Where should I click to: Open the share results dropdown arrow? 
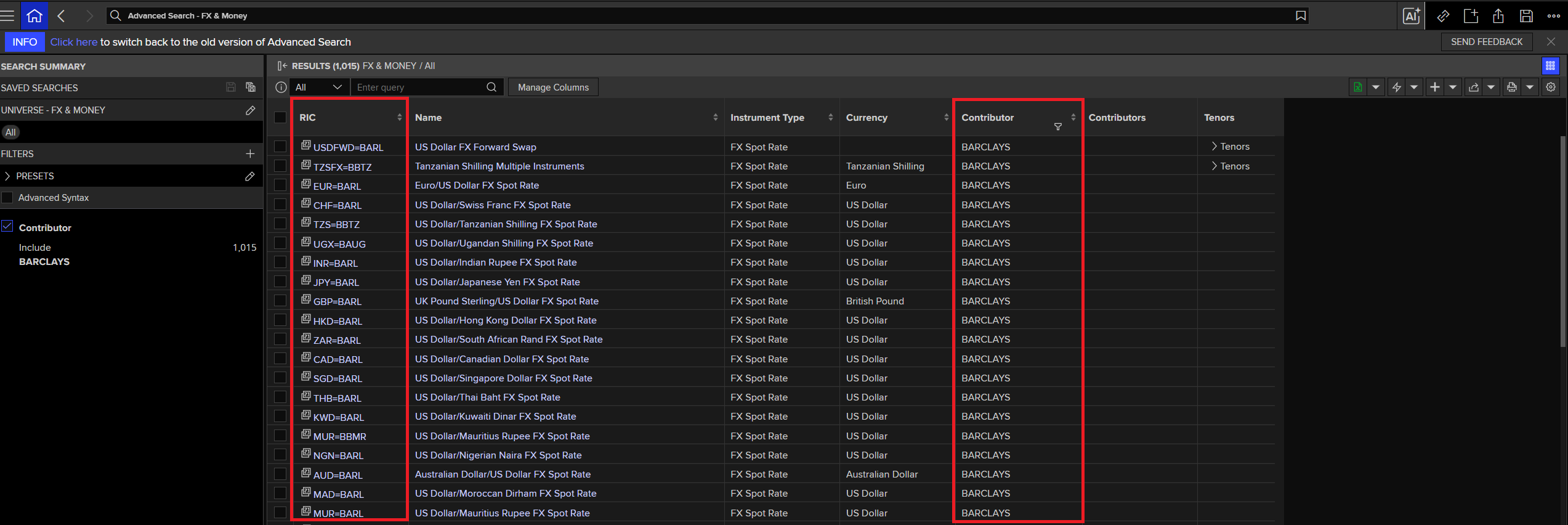[1491, 87]
